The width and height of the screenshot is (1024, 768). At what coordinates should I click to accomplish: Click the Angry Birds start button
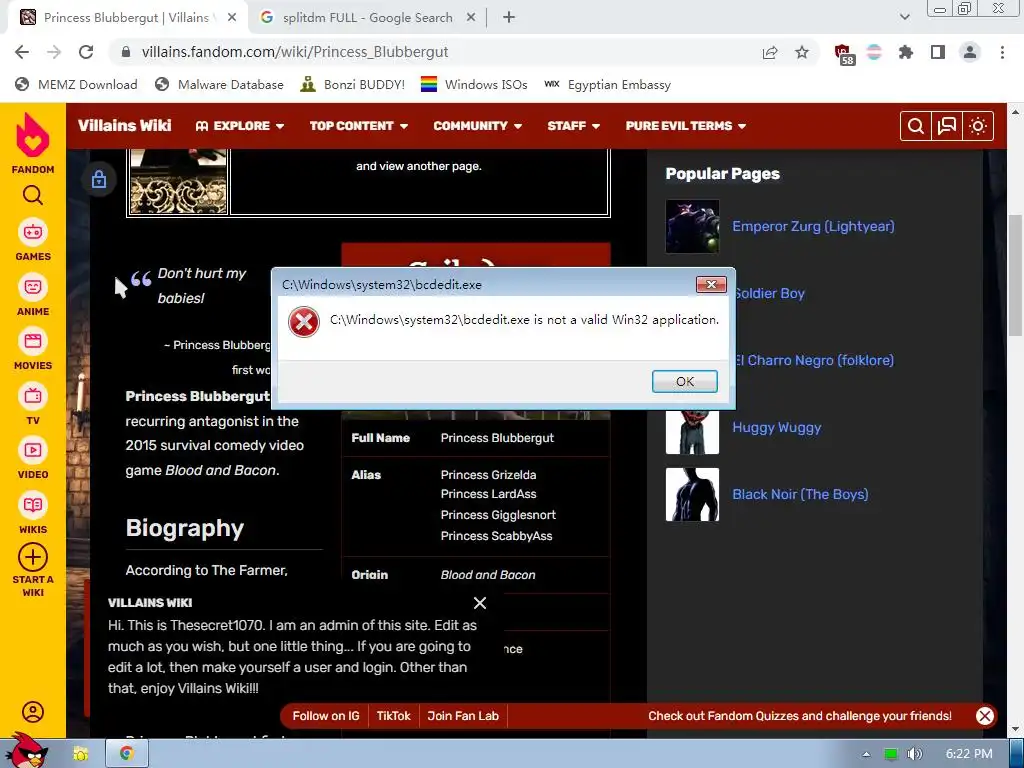click(25, 751)
